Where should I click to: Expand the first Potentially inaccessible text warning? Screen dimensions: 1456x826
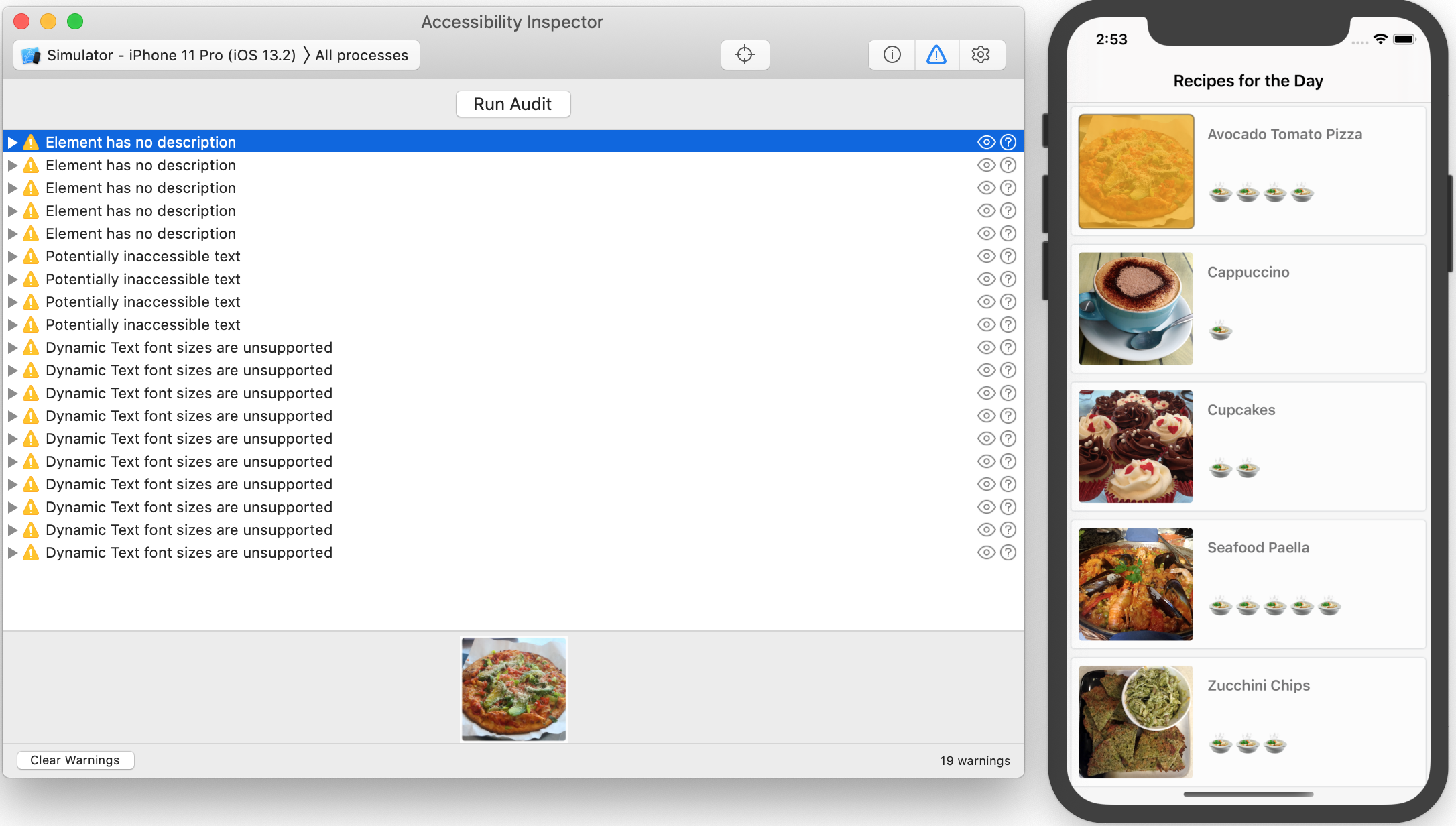(x=12, y=256)
